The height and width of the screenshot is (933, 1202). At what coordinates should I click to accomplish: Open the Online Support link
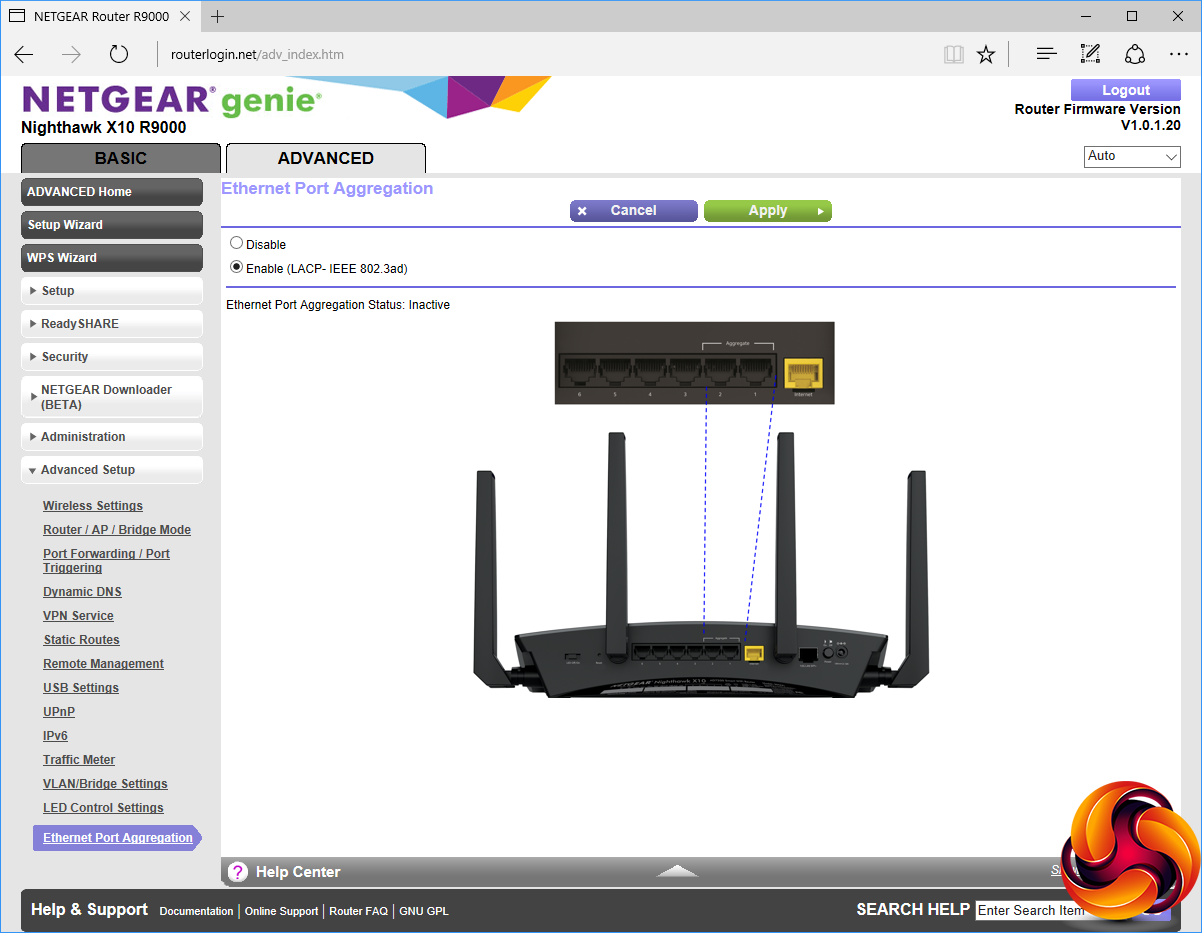click(281, 911)
